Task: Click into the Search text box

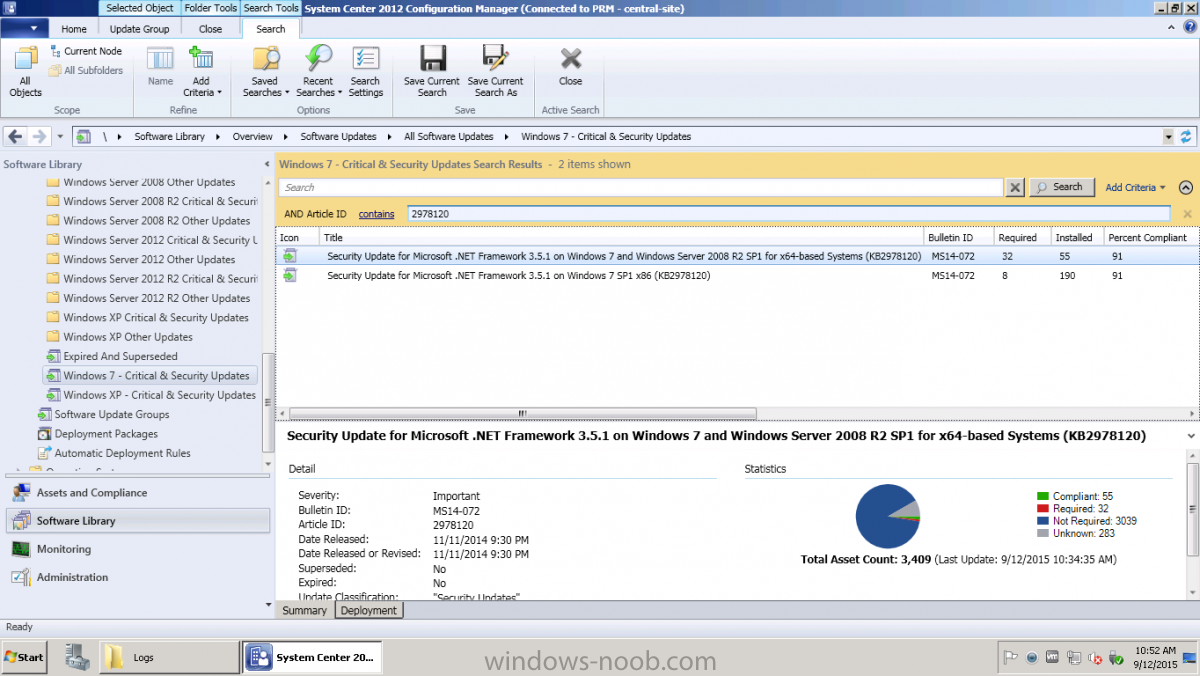Action: click(640, 187)
